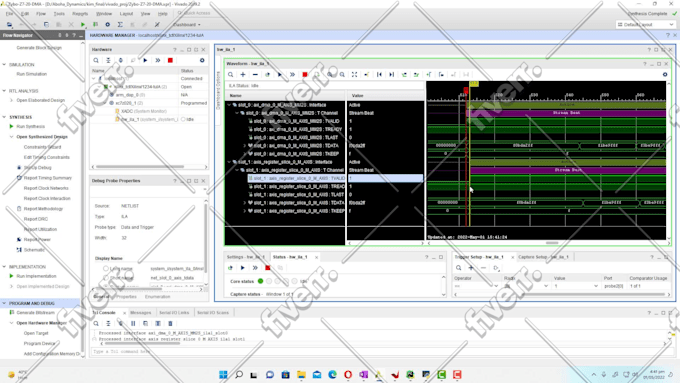The image size is (680, 383).
Task: Open Waveform window settings gear
Action: (665, 75)
